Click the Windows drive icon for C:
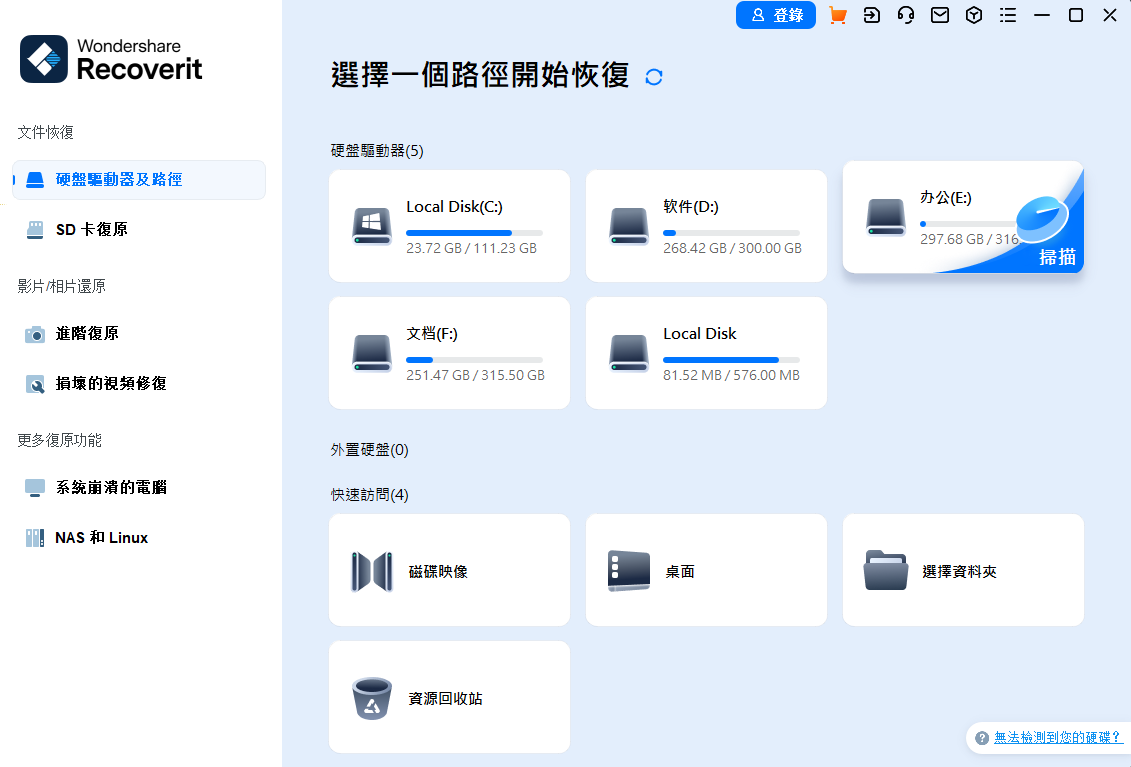 371,226
